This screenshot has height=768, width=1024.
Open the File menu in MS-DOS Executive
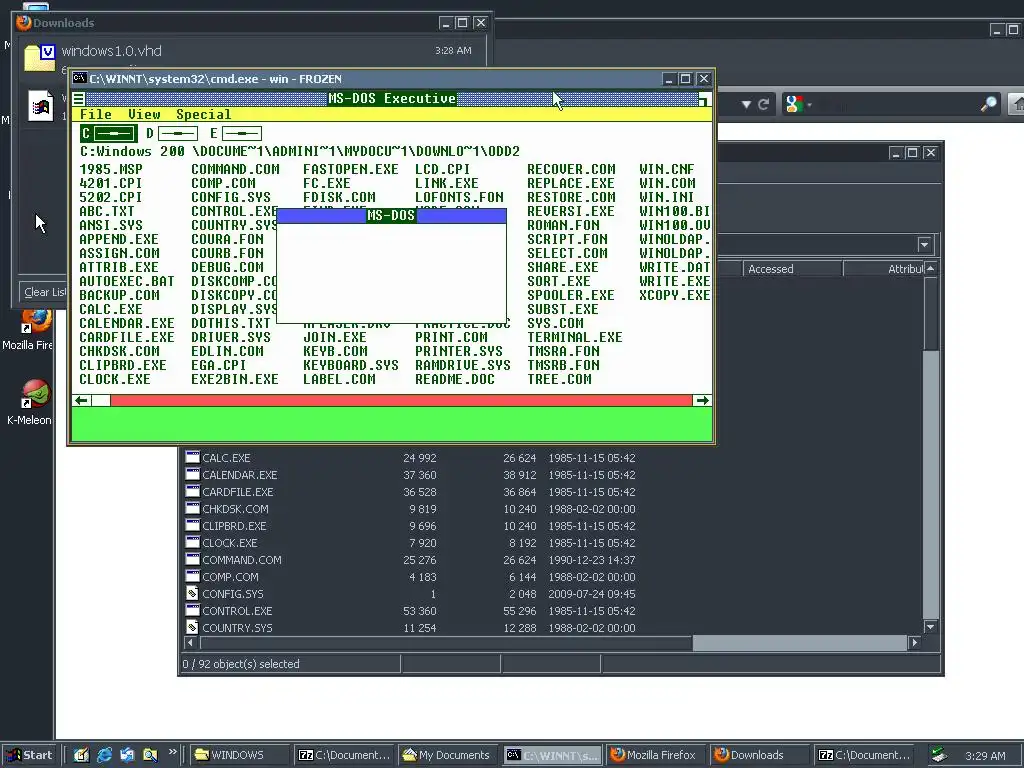[96, 114]
